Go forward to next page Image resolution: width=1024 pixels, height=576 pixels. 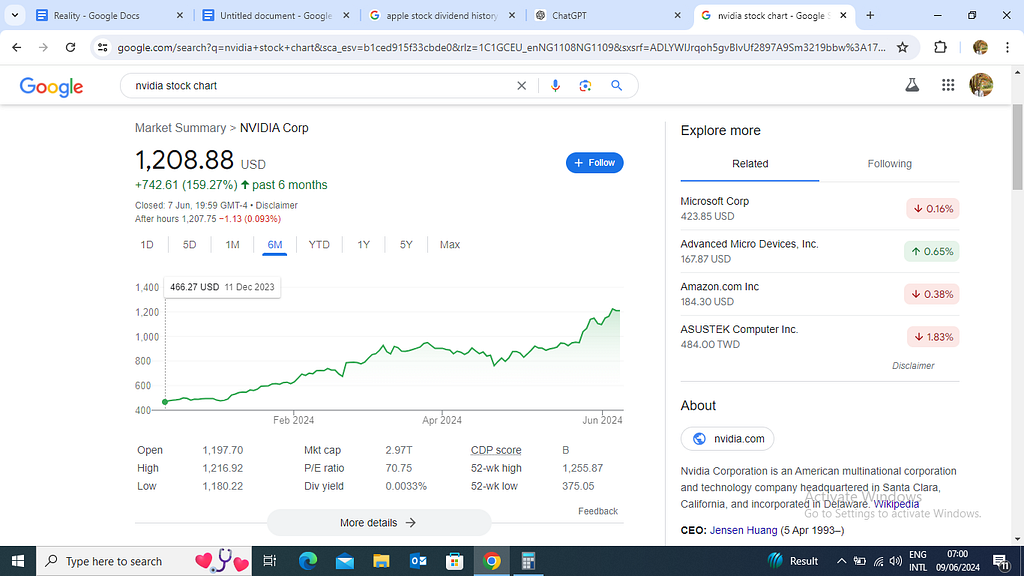click(43, 47)
